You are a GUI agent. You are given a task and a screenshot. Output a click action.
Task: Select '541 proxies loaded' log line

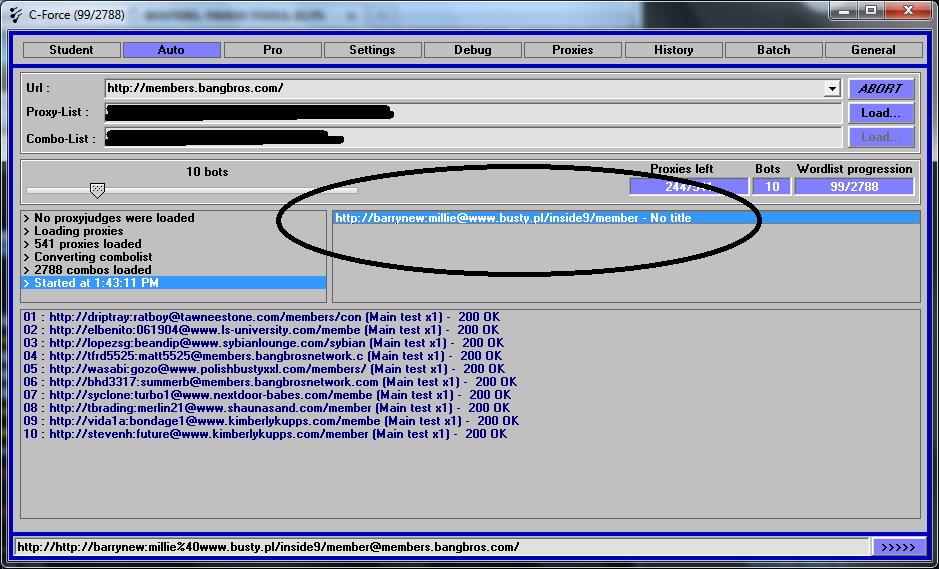tap(174, 244)
